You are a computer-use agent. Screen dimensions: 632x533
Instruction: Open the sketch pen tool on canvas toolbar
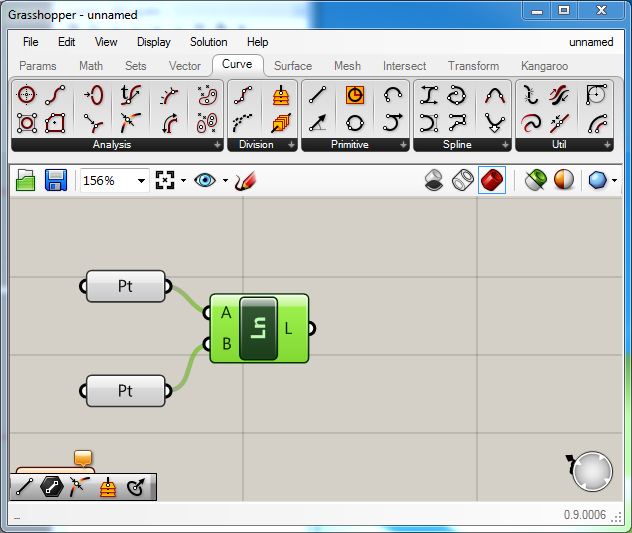(245, 181)
